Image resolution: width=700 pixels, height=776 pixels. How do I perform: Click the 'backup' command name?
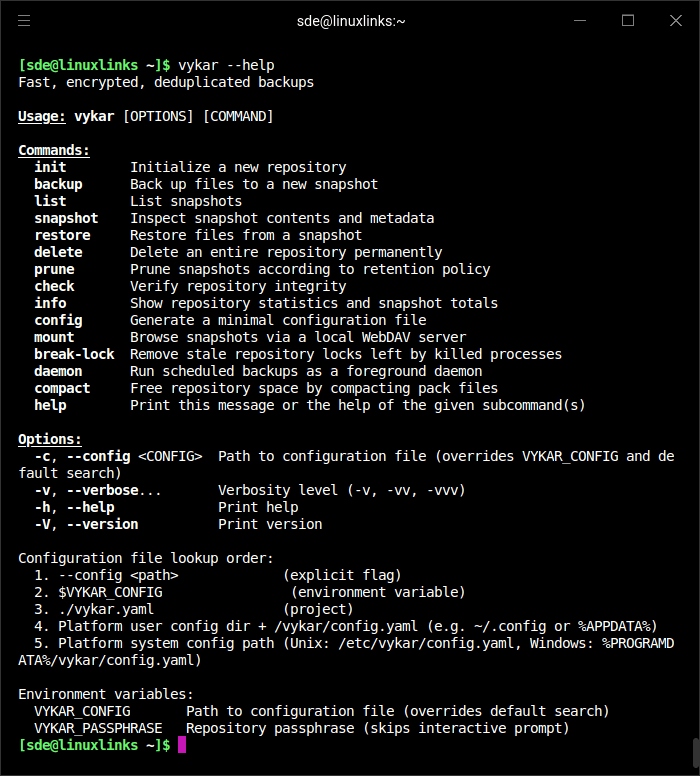coord(58,184)
